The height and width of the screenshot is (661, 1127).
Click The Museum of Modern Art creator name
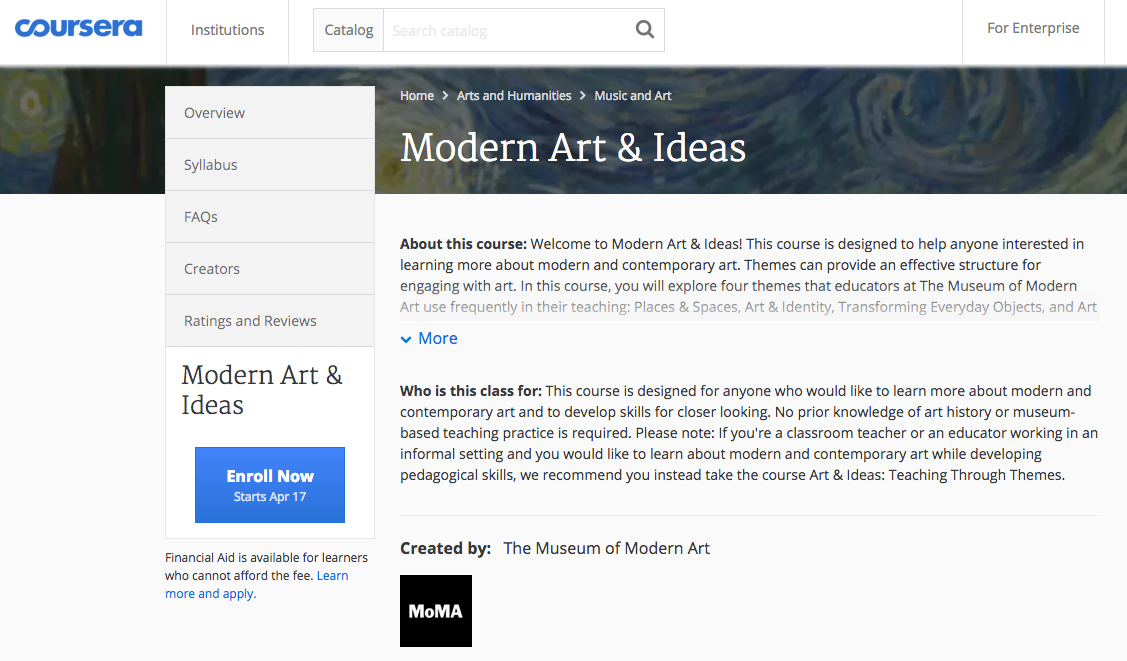(607, 548)
